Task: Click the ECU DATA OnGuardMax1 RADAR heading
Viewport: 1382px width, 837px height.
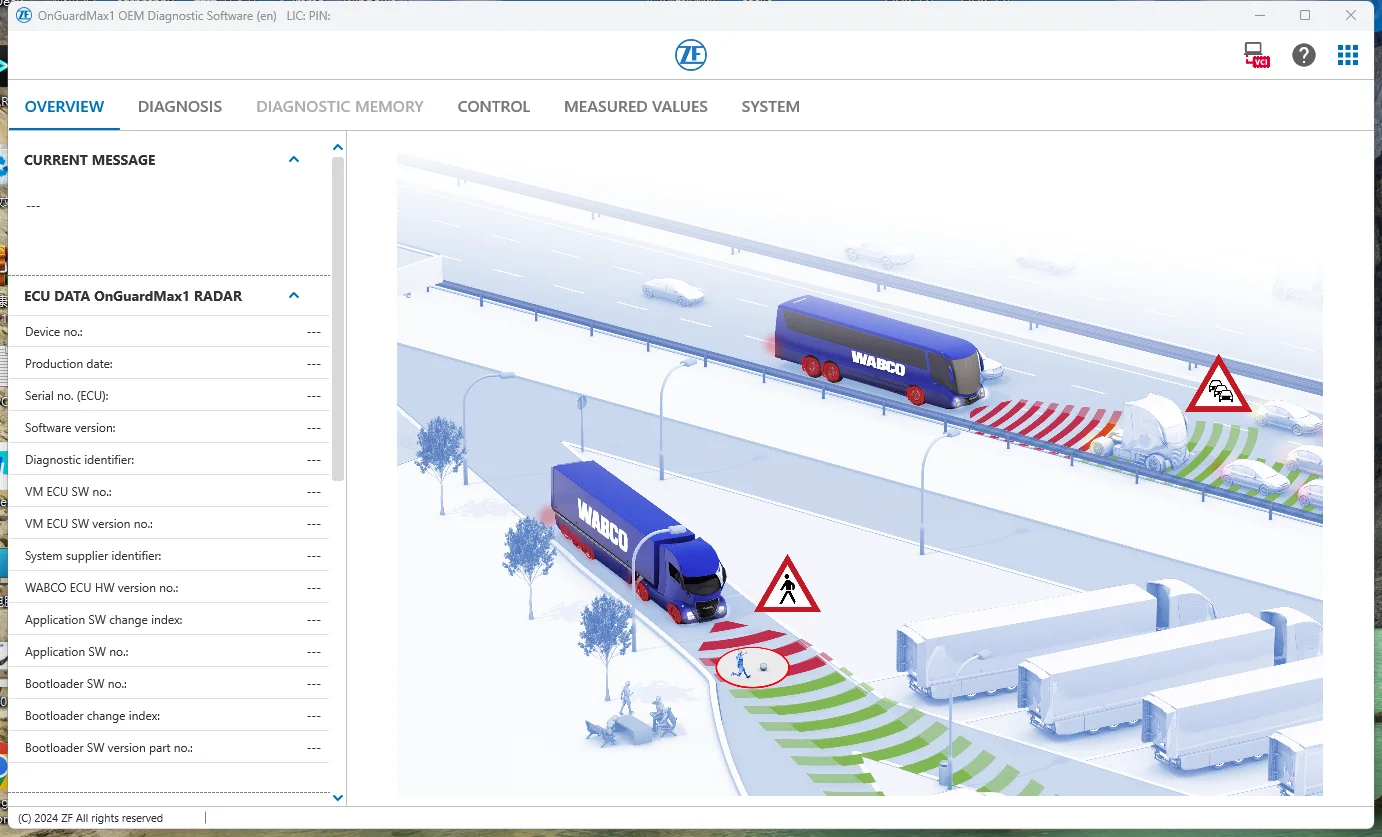Action: [x=133, y=296]
